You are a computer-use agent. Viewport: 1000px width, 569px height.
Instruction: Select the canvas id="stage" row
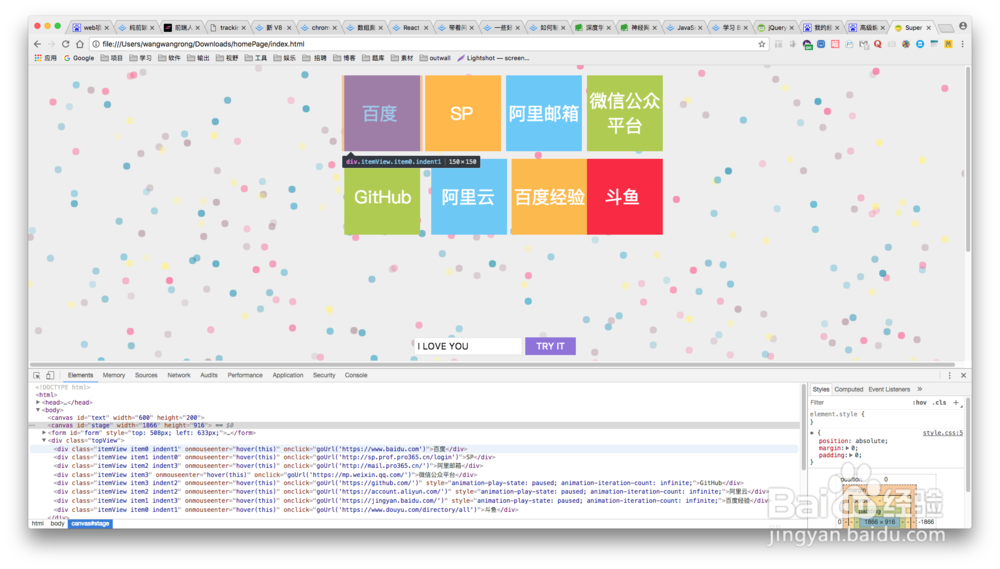tap(415, 425)
